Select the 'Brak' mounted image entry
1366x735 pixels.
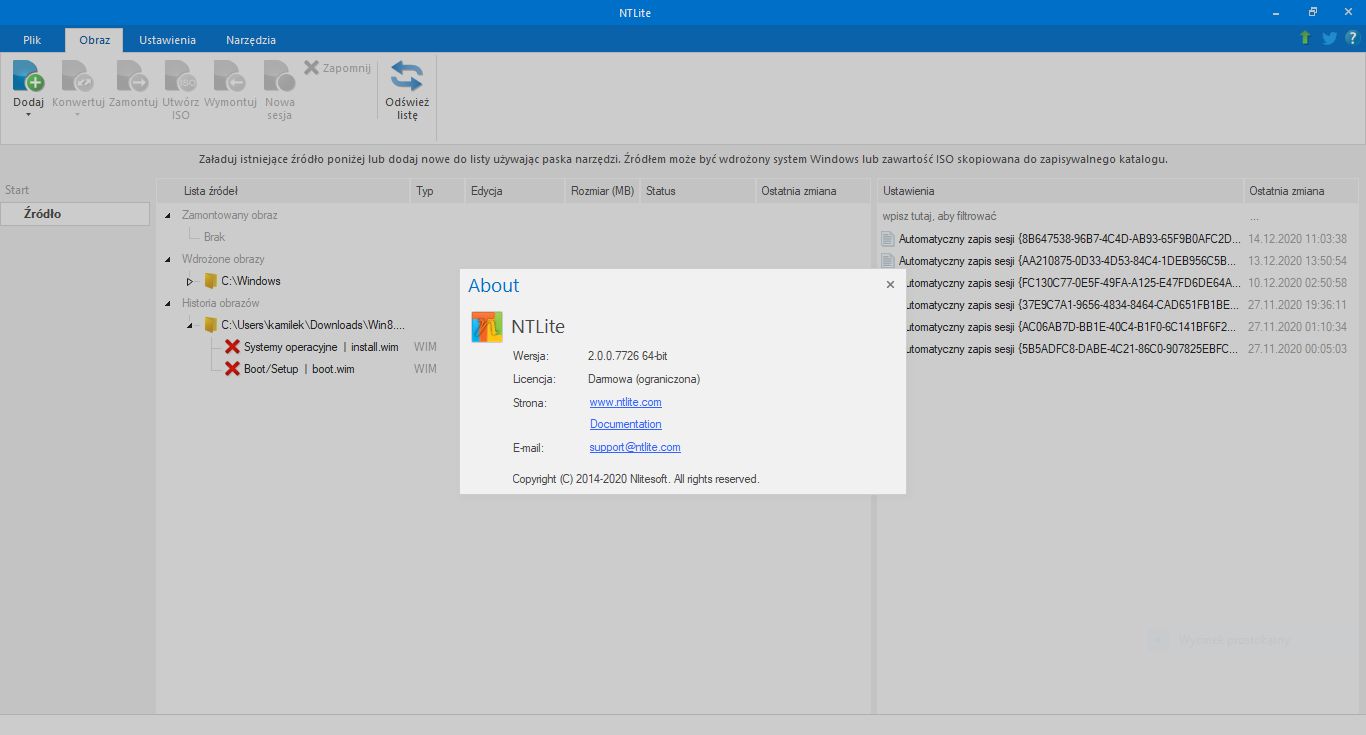click(214, 237)
